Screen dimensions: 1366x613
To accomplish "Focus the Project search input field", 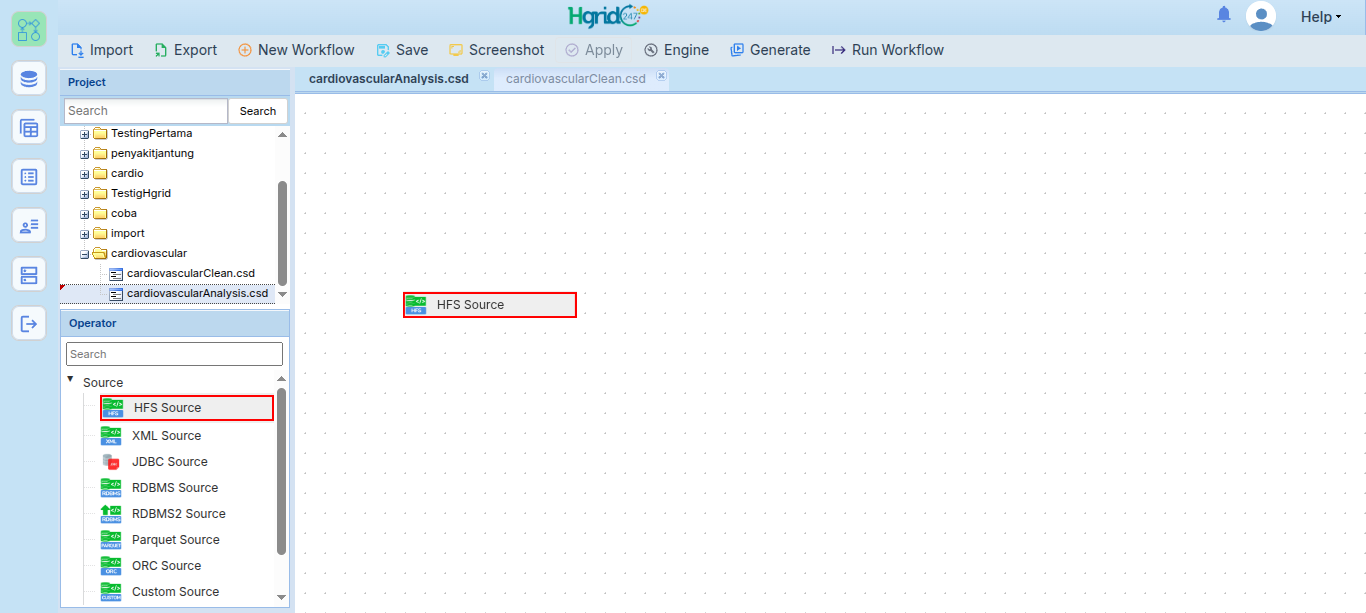I will [146, 111].
